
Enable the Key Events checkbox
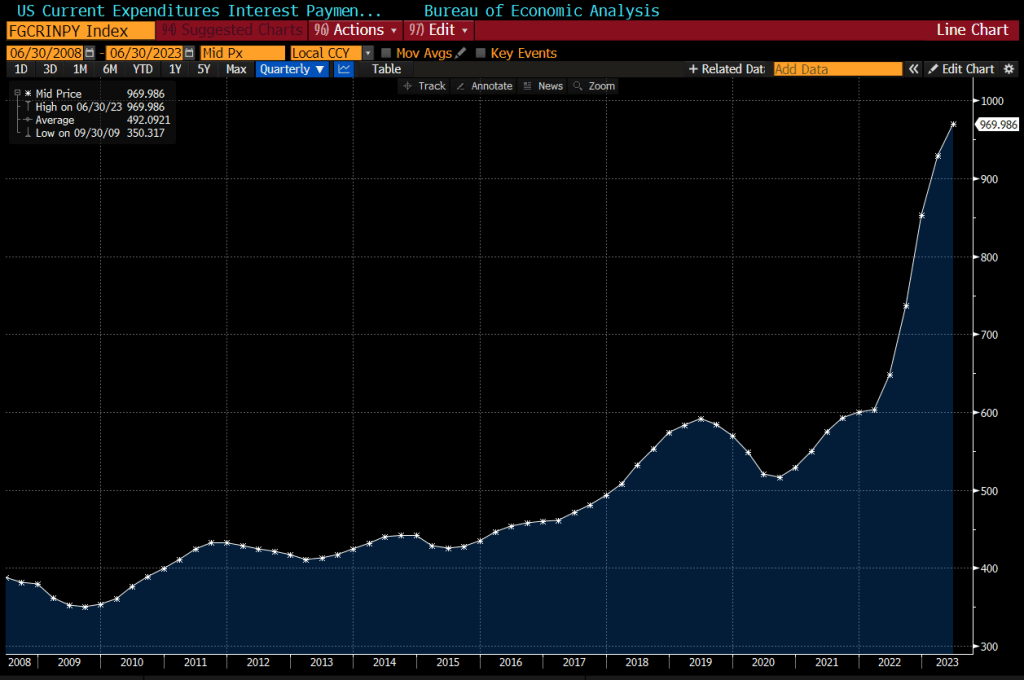coord(481,52)
